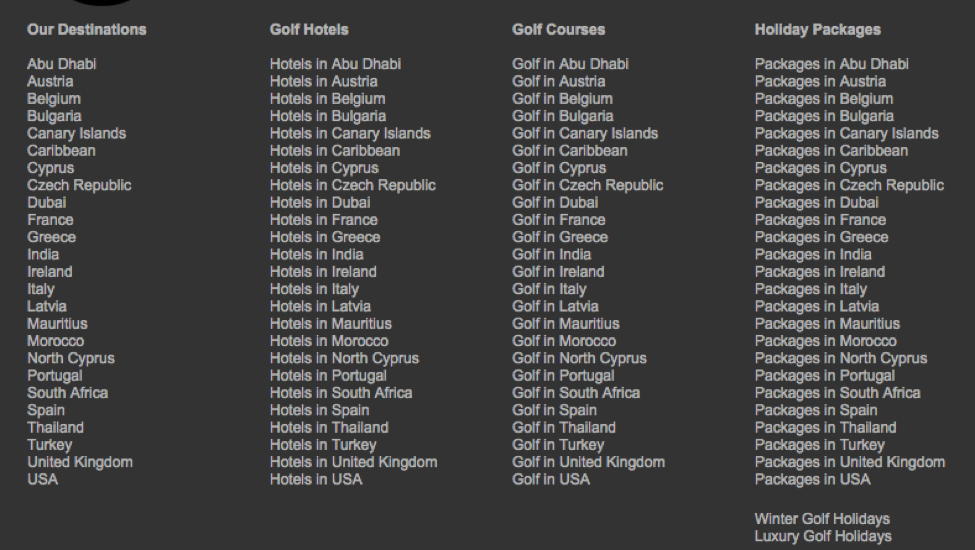Open the Abu Dhabi destination link
The image size is (975, 550).
tap(62, 64)
